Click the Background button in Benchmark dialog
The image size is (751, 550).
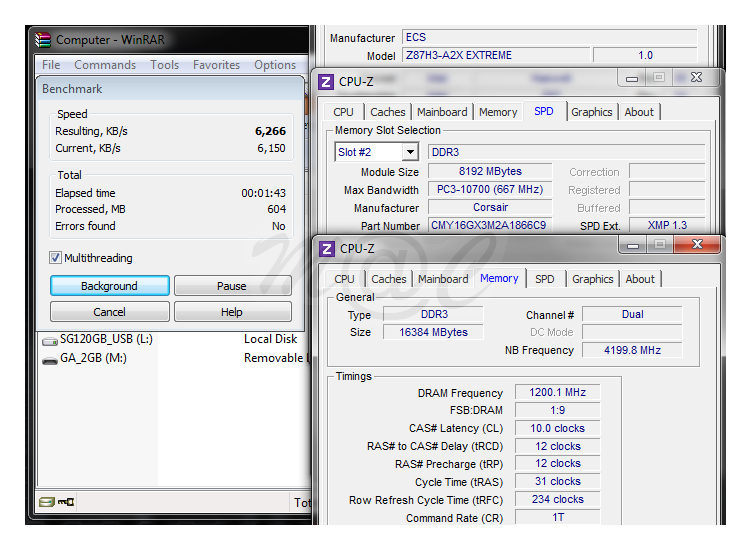[x=109, y=286]
